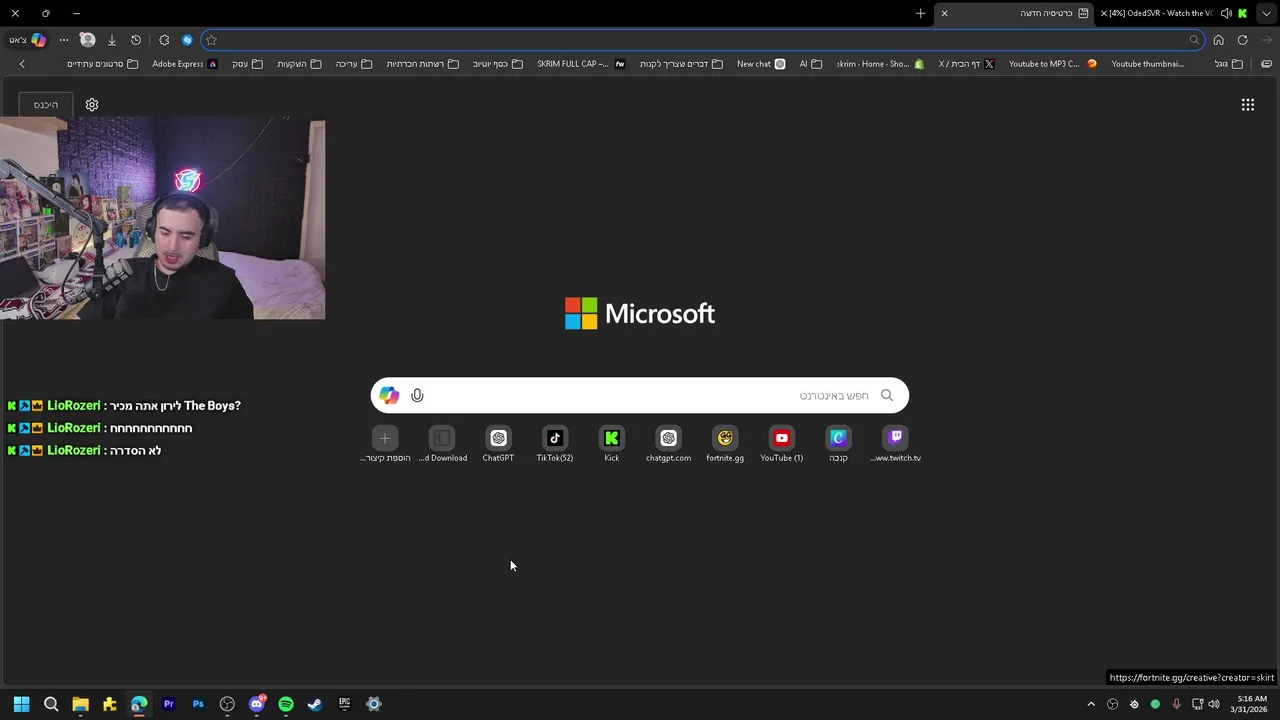The width and height of the screenshot is (1280, 720).
Task: Open Microsoft apps grid launcher
Action: pyautogui.click(x=1248, y=104)
